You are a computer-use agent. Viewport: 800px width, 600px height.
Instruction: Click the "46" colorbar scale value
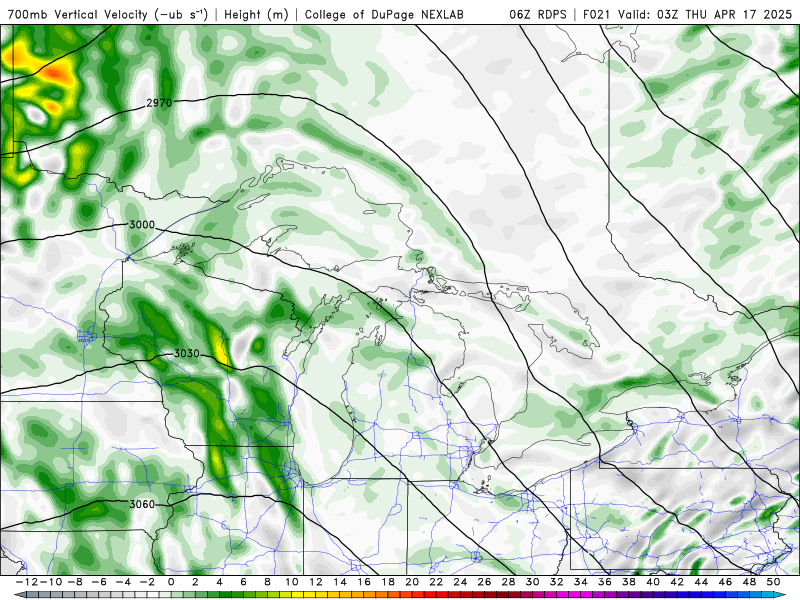(x=726, y=582)
